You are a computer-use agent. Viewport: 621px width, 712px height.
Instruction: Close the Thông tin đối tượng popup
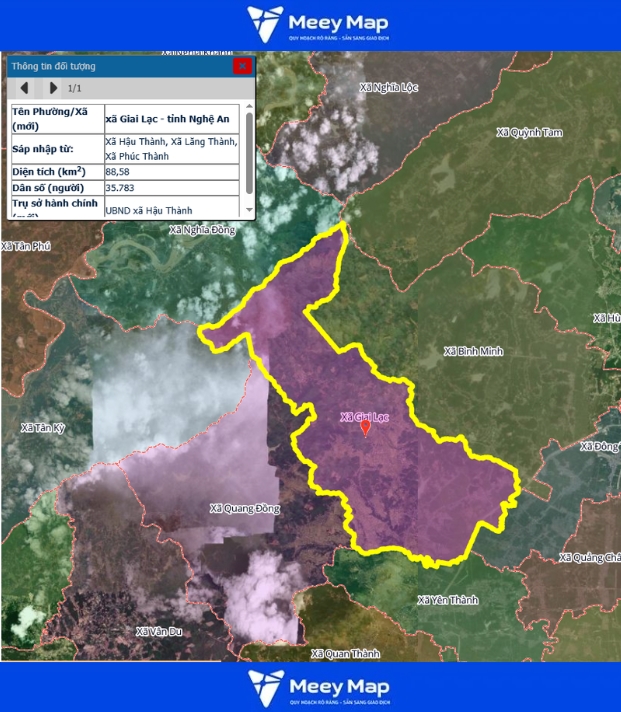click(242, 66)
